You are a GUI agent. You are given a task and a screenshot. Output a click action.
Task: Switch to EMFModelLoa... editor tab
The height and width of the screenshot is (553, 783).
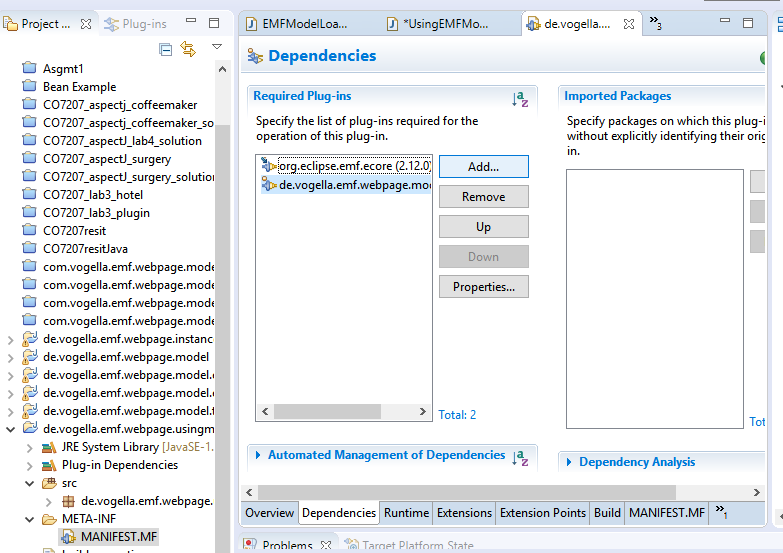[x=299, y=24]
